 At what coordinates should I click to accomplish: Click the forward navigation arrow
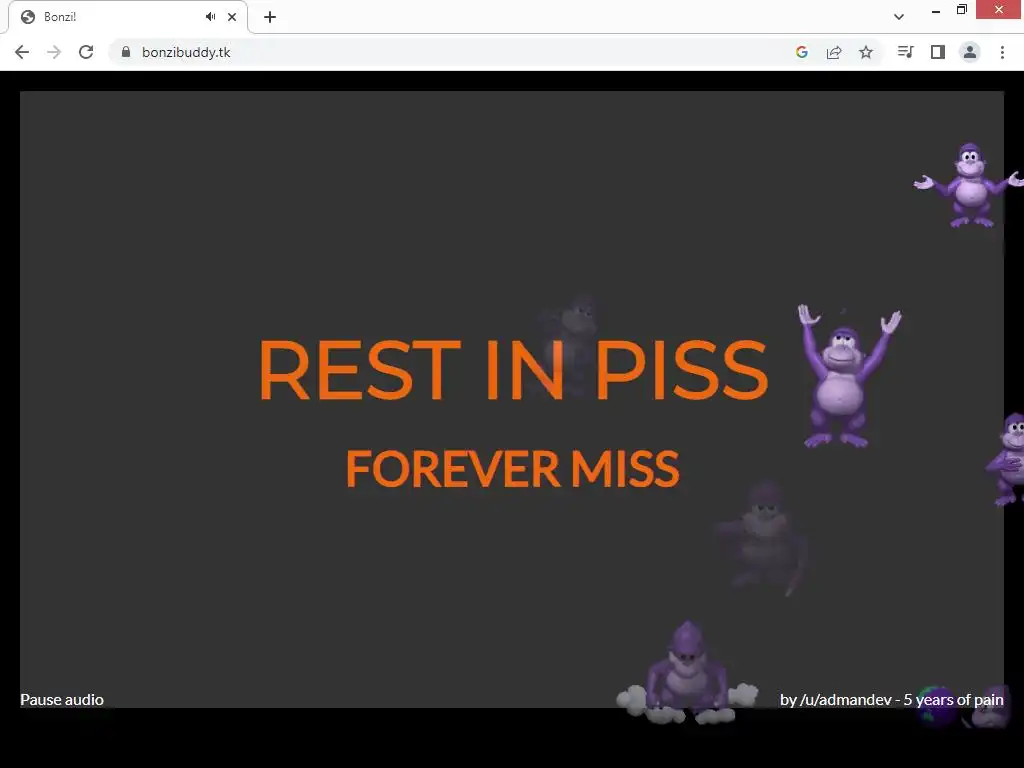tap(54, 52)
